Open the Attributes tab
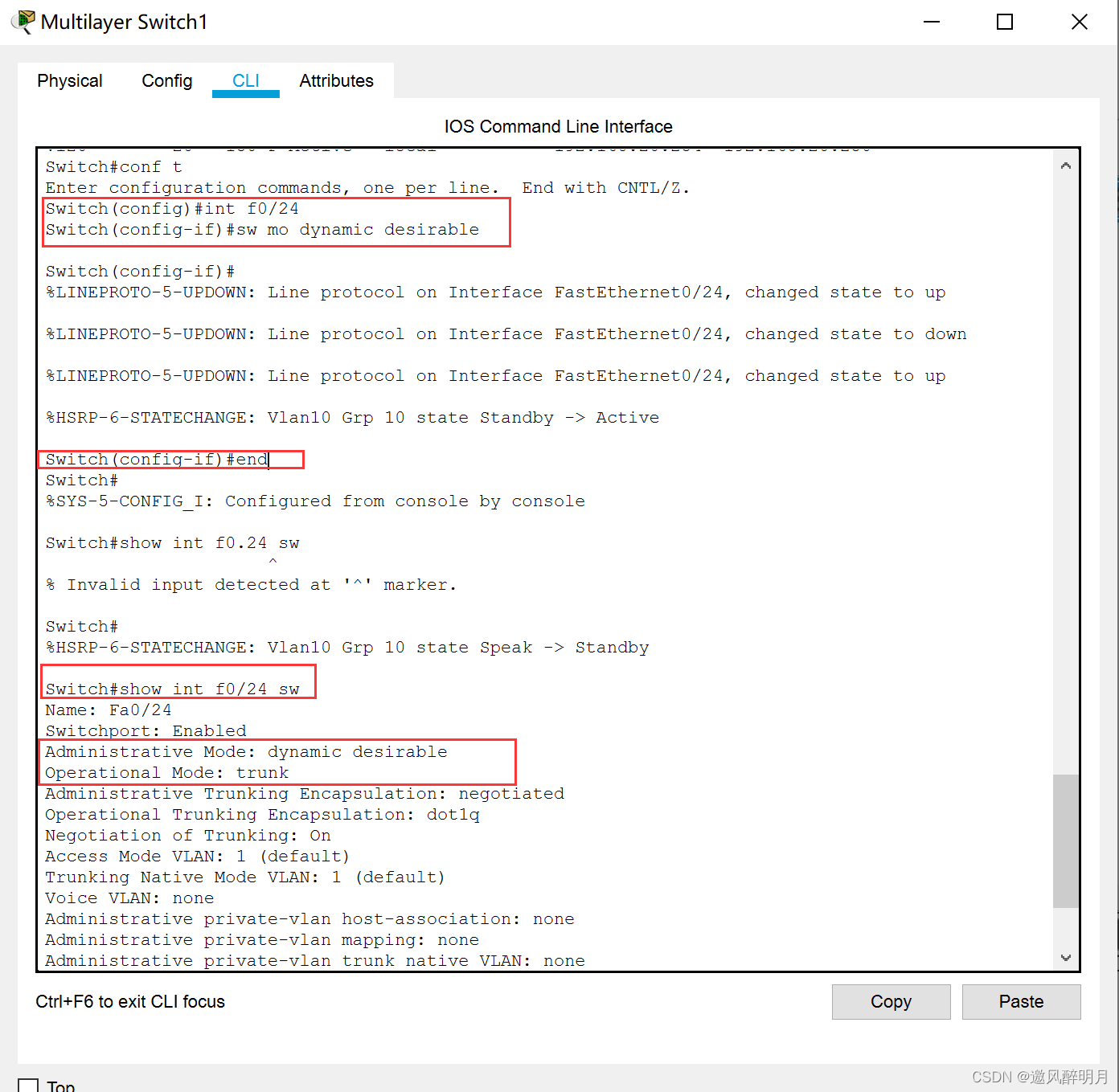1119x1092 pixels. click(336, 80)
